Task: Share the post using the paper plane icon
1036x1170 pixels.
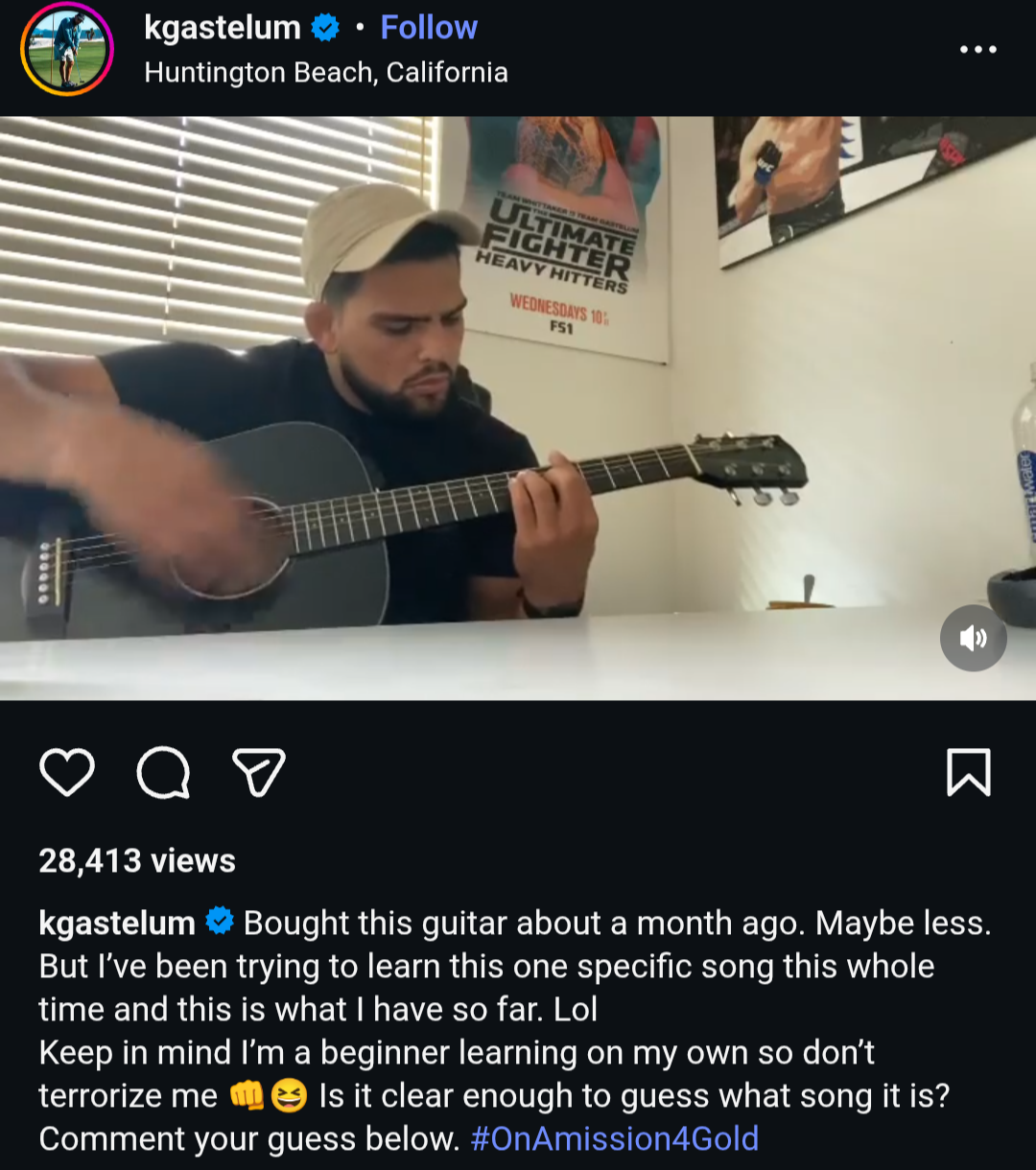Action: click(x=259, y=772)
